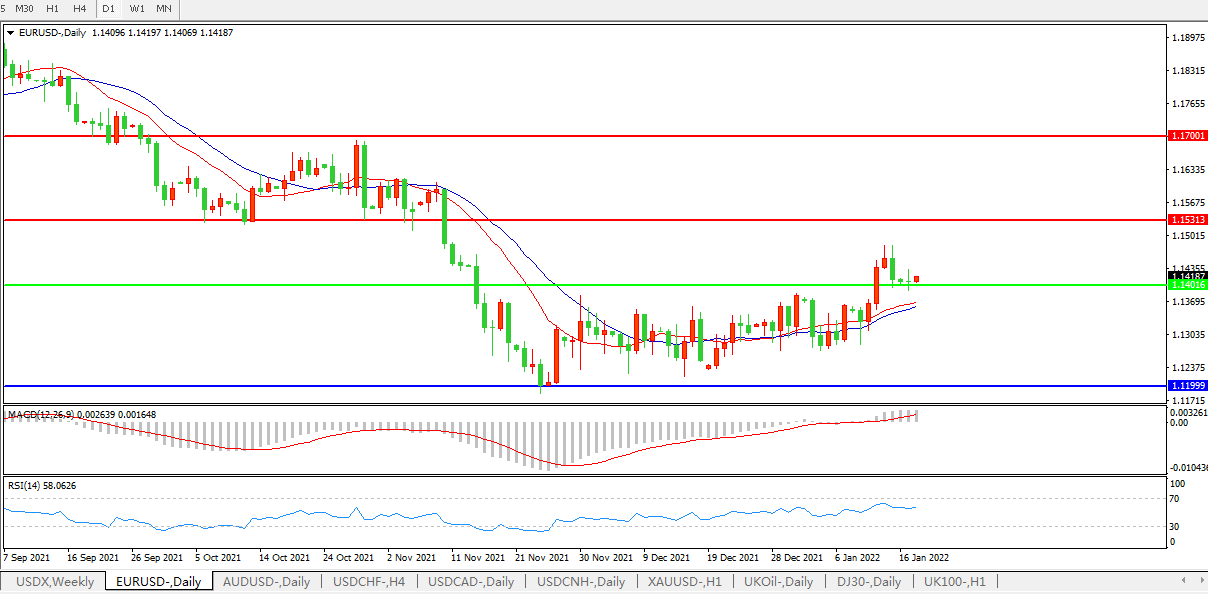1208x594 pixels.
Task: Choose the W1 weekly timeframe
Action: click(137, 8)
